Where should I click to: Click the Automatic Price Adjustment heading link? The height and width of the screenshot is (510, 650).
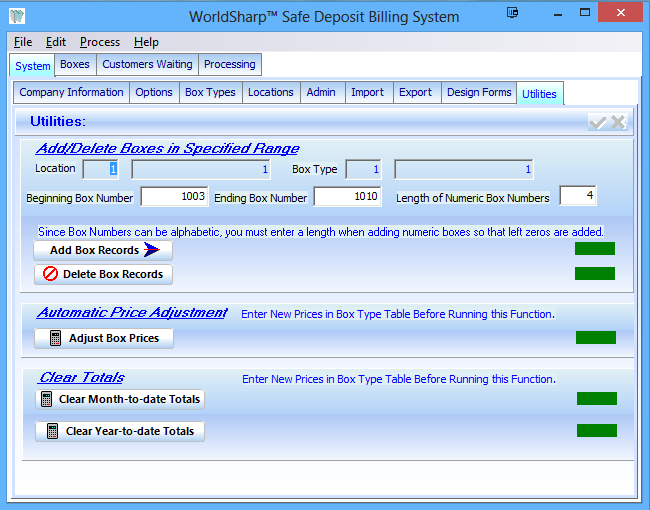coord(132,313)
